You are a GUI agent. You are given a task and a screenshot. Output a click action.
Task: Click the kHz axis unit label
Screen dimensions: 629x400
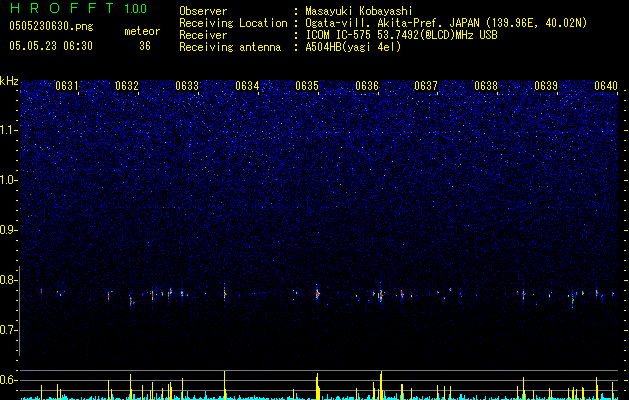(x=9, y=81)
